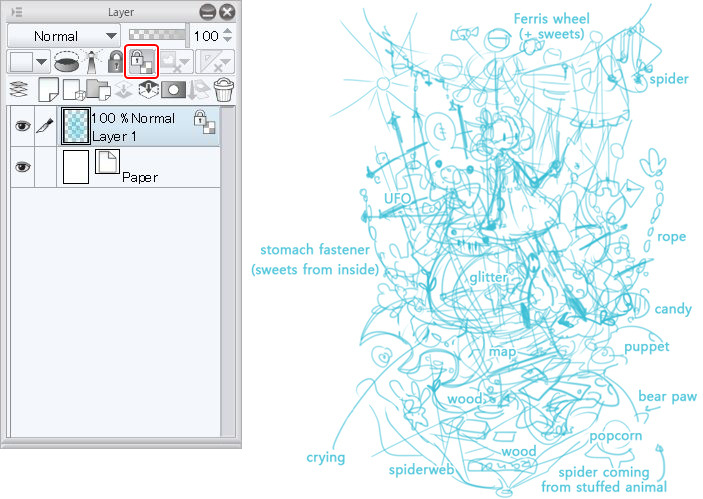Viewport: 703px width, 499px height.
Task: Click the stacked-layers two-pane view icon
Action: [x=18, y=90]
